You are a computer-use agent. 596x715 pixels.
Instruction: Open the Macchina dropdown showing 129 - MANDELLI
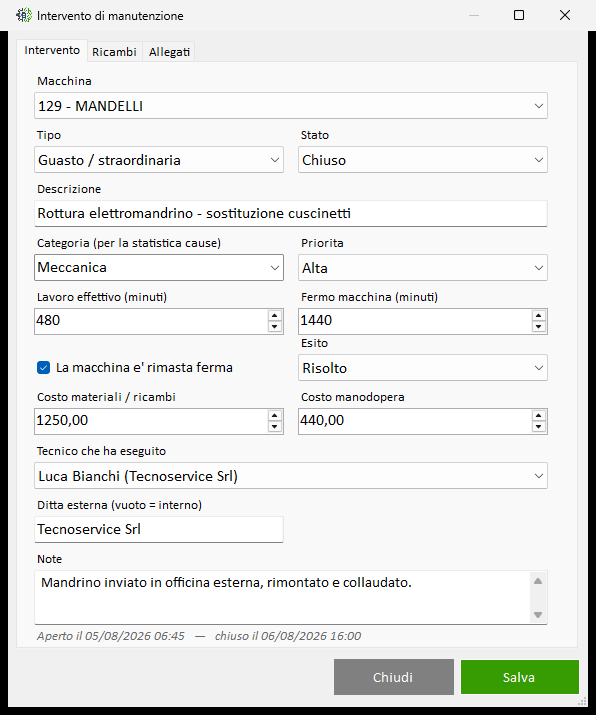291,106
